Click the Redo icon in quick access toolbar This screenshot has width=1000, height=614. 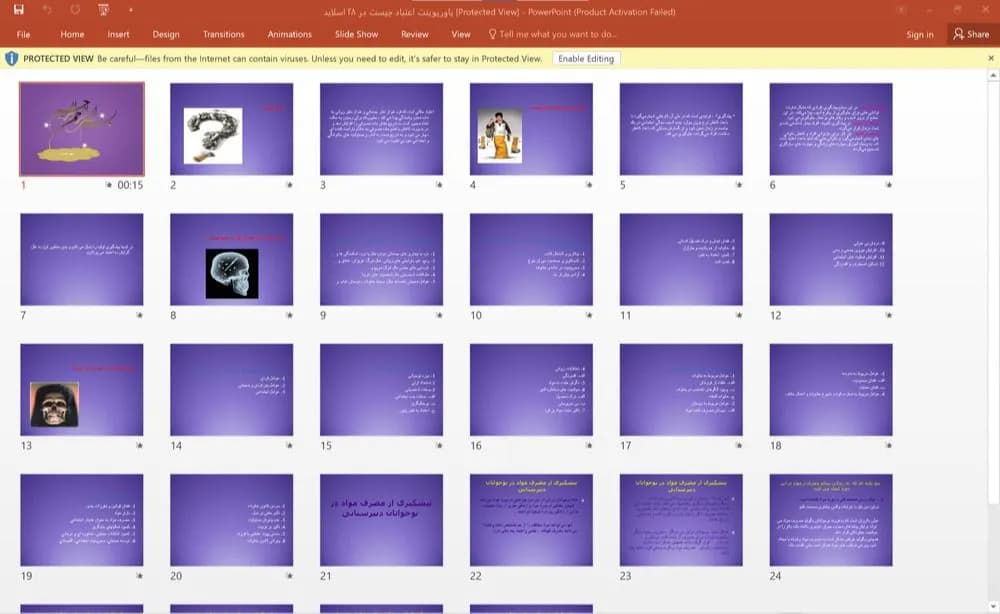click(x=75, y=10)
